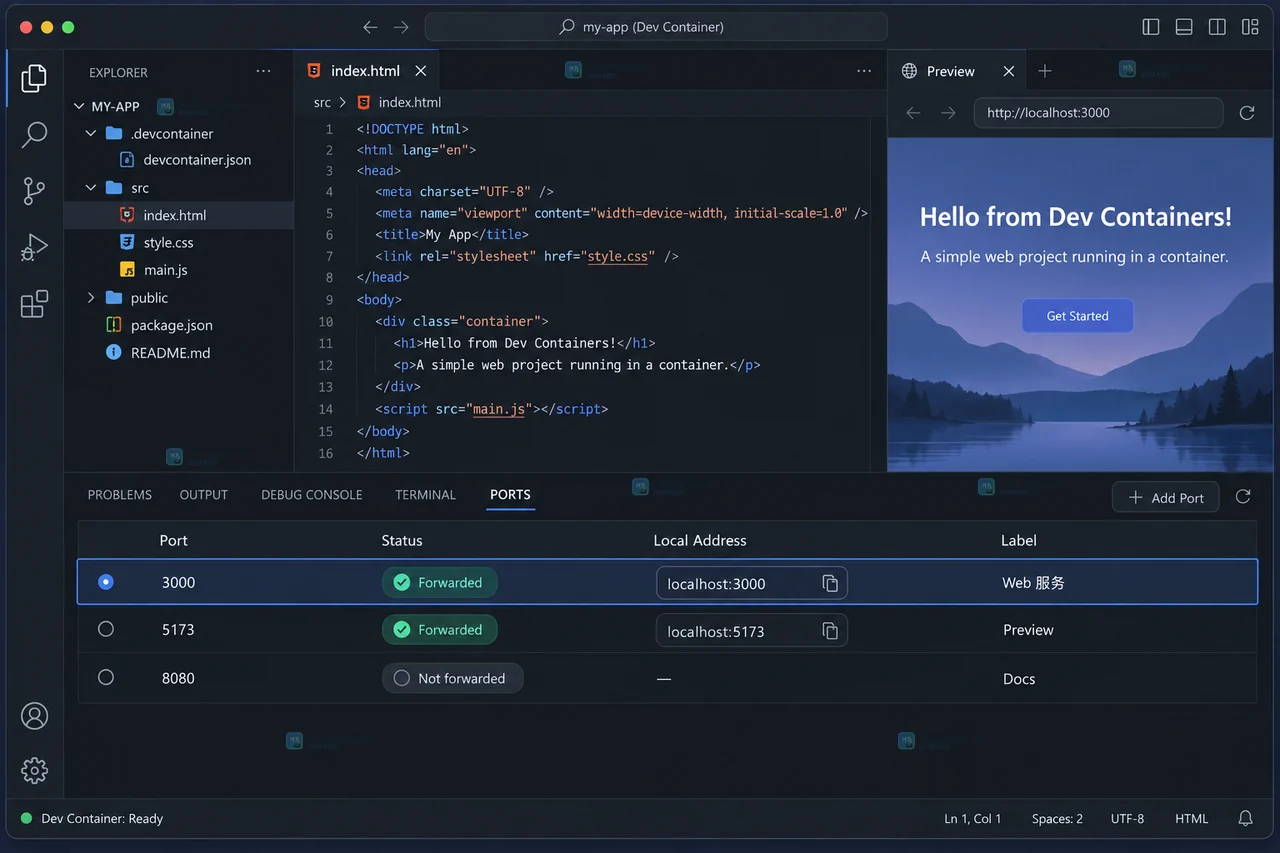Focus the my-app command center search

point(656,27)
